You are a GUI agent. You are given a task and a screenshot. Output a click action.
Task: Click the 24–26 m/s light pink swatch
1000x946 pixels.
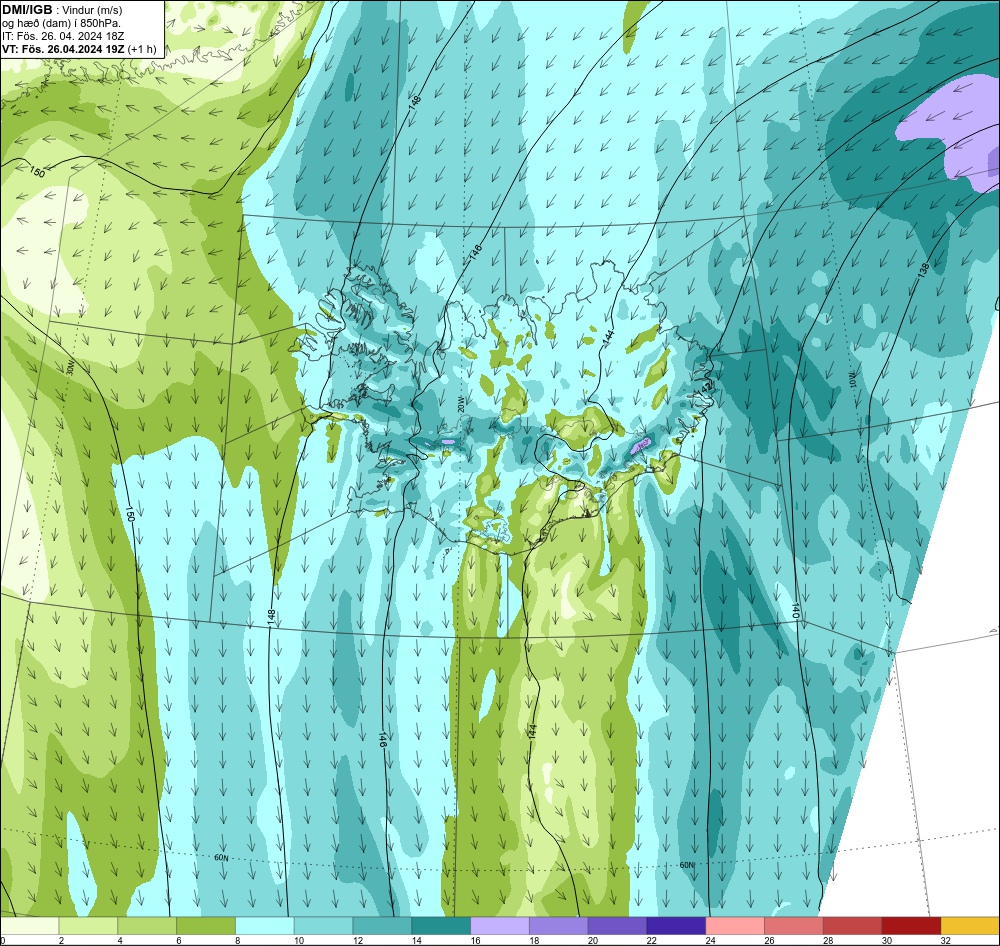pyautogui.click(x=735, y=926)
